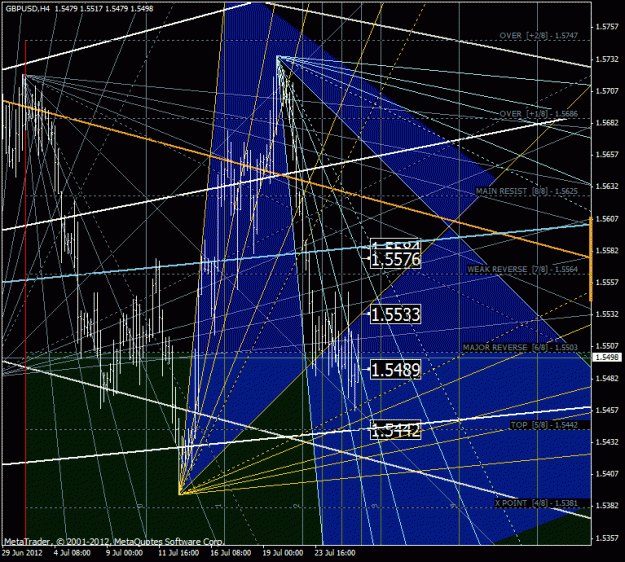Screen dimensions: 625x562
Task: Click 1.5482 on the price axis
Action: [607, 378]
